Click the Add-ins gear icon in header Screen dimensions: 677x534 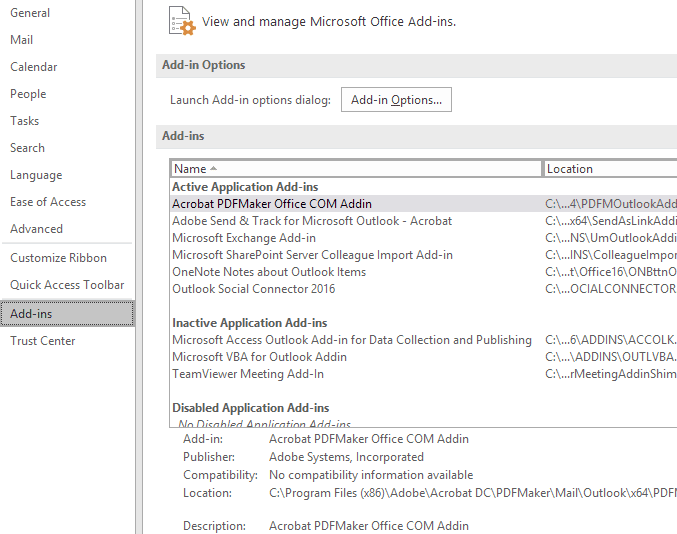click(x=181, y=21)
